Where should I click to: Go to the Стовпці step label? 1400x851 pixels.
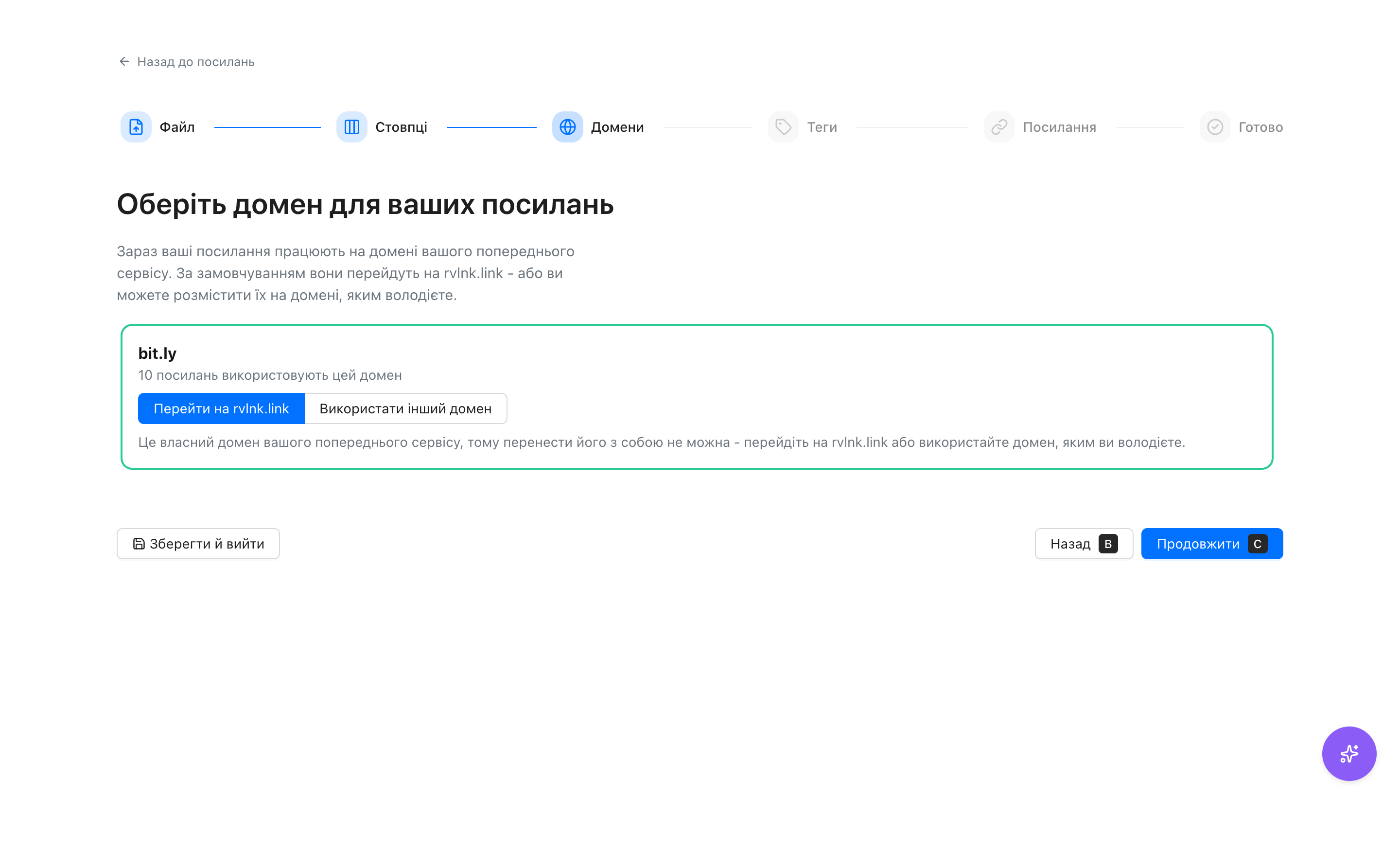click(401, 127)
